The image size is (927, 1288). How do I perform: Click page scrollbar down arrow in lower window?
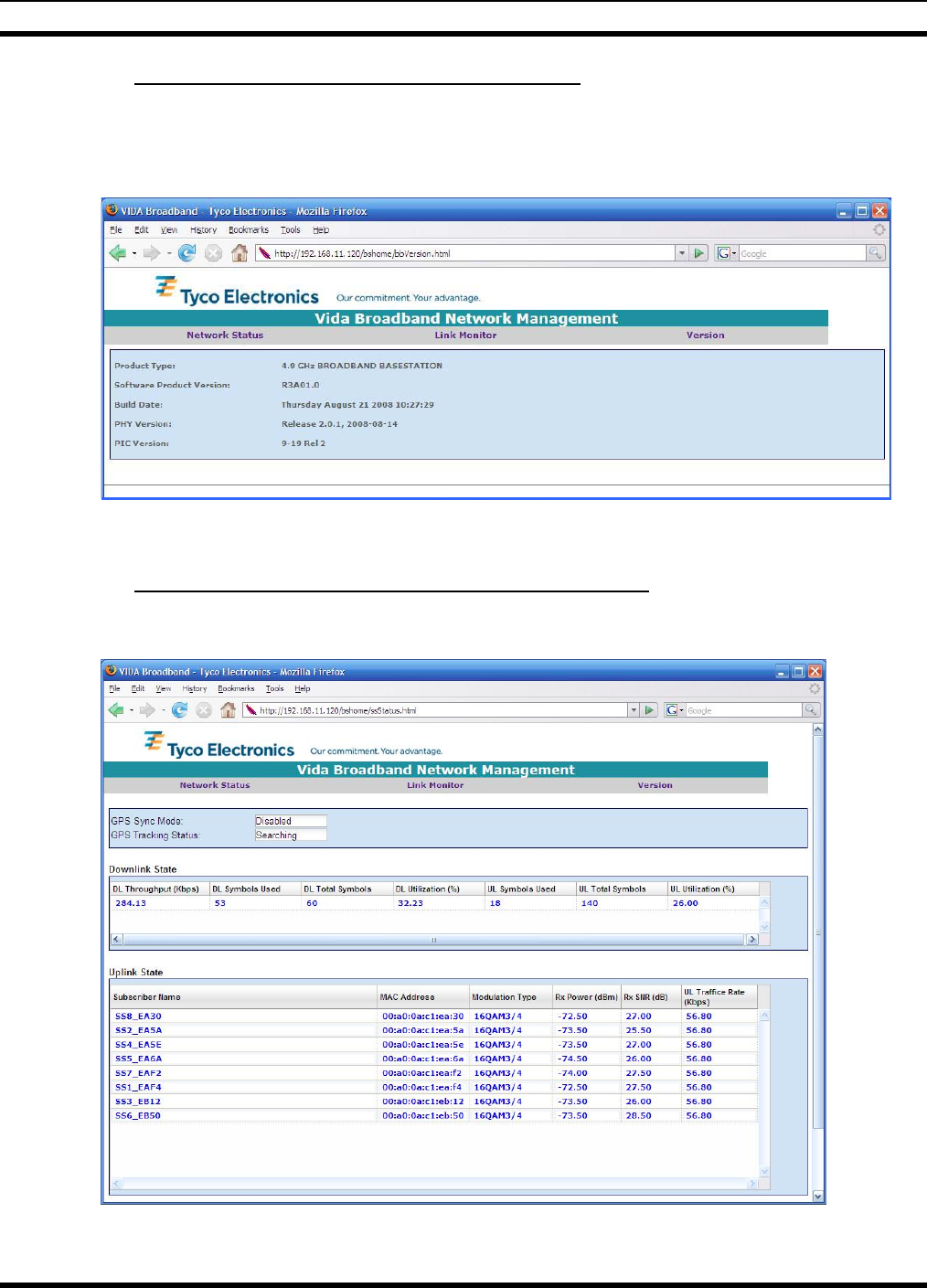pos(817,1196)
